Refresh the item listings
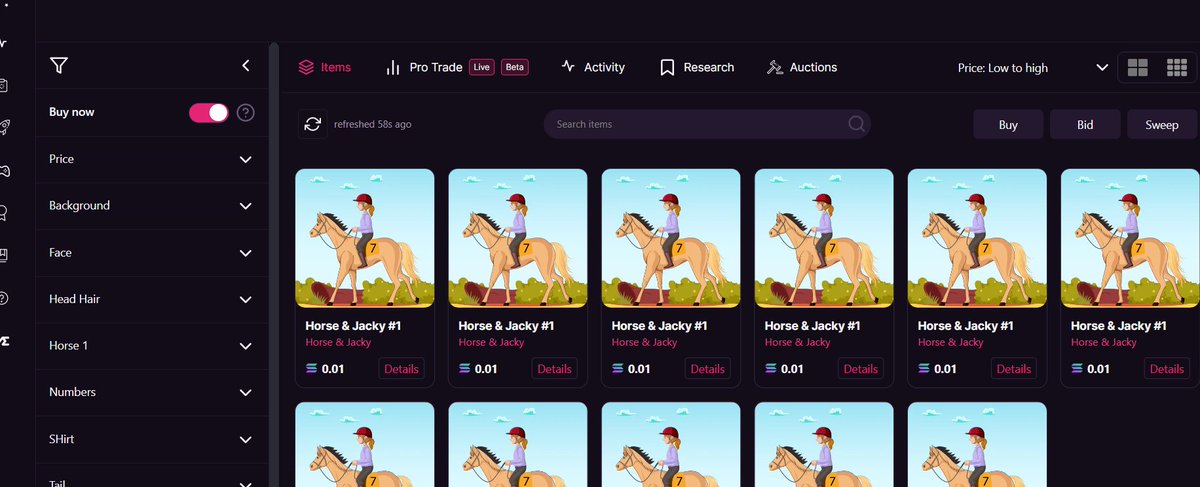1200x487 pixels. click(x=312, y=124)
